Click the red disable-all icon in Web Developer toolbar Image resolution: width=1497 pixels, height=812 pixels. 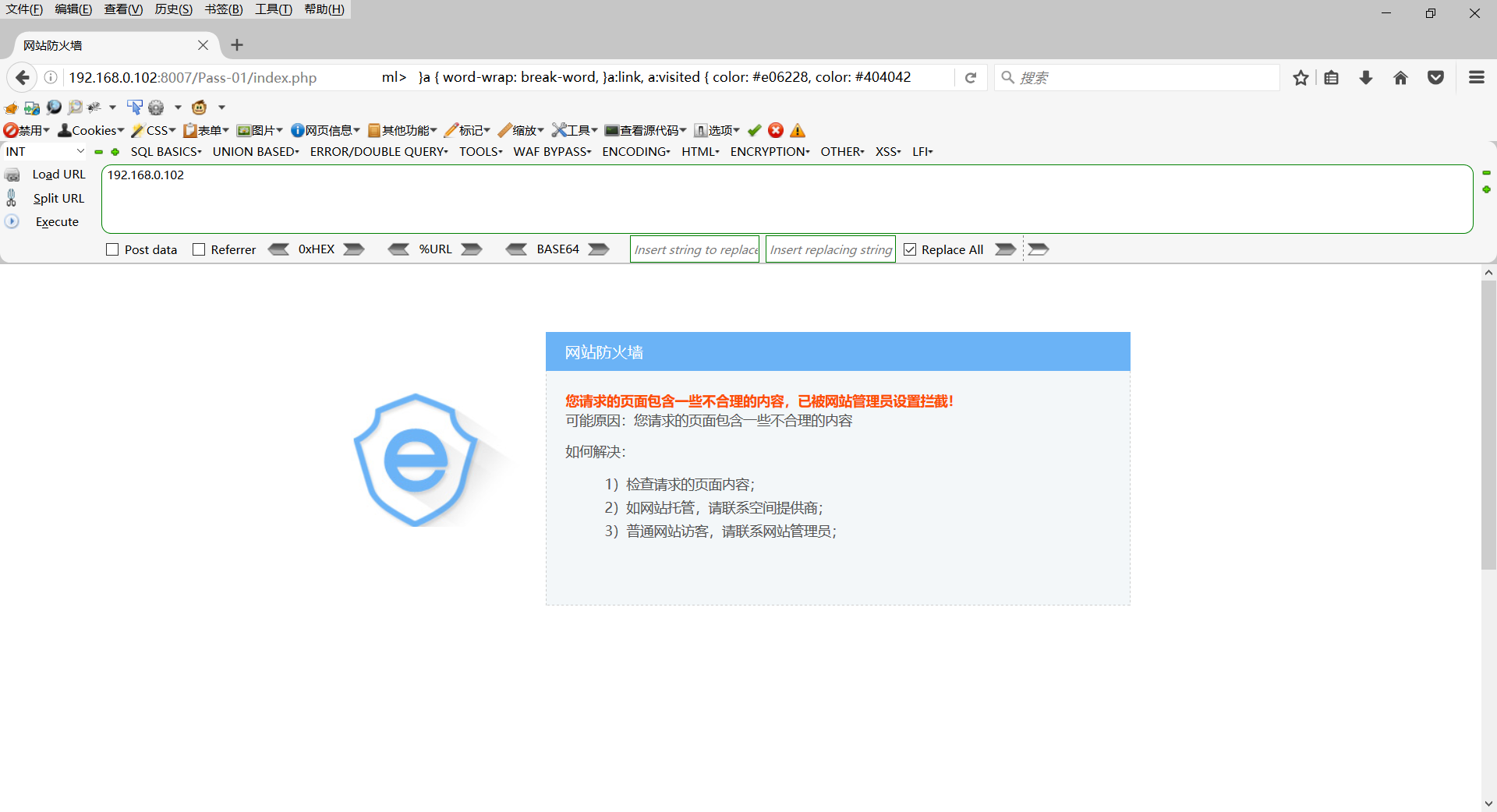point(10,130)
